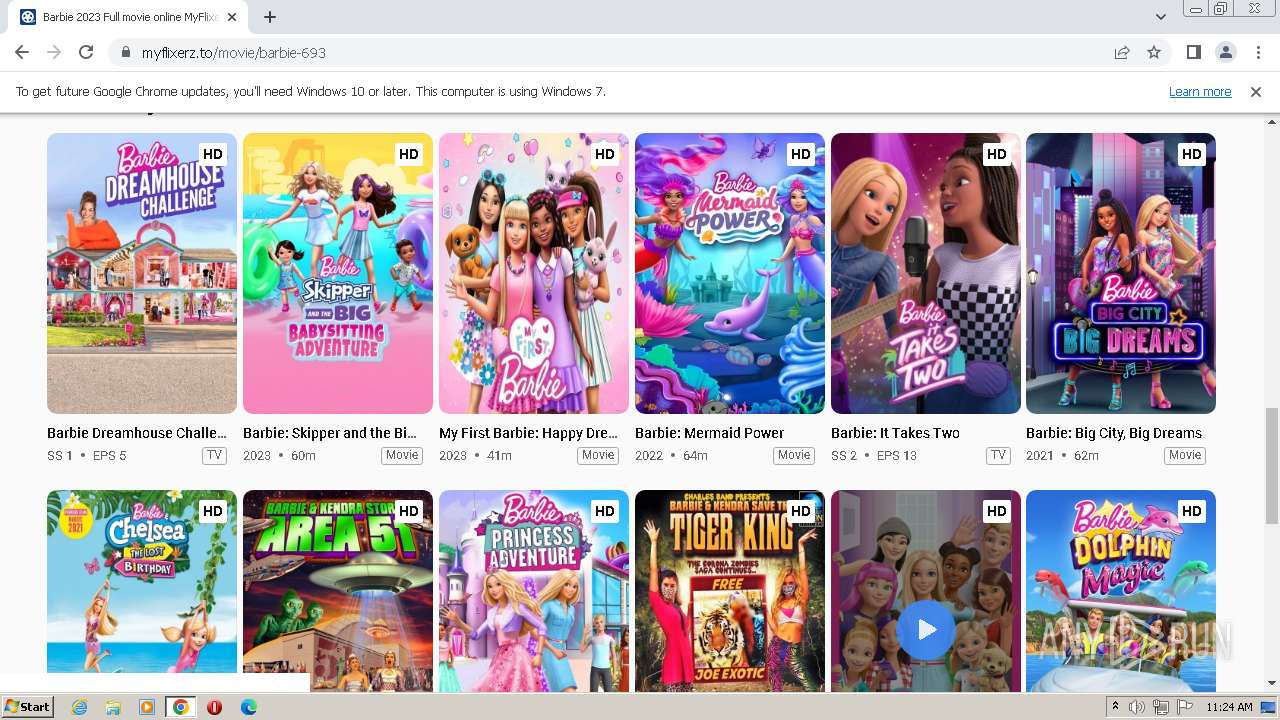Click TV badge under It Takes Two

click(998, 456)
